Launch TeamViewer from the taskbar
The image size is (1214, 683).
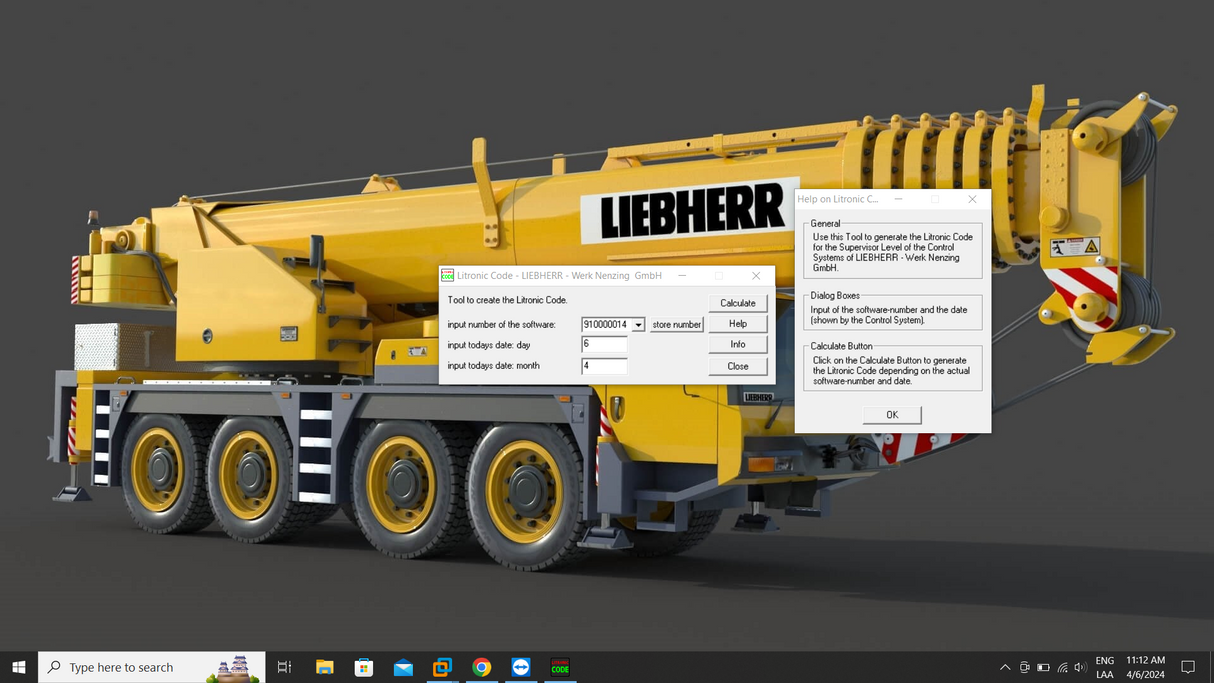[x=520, y=667]
